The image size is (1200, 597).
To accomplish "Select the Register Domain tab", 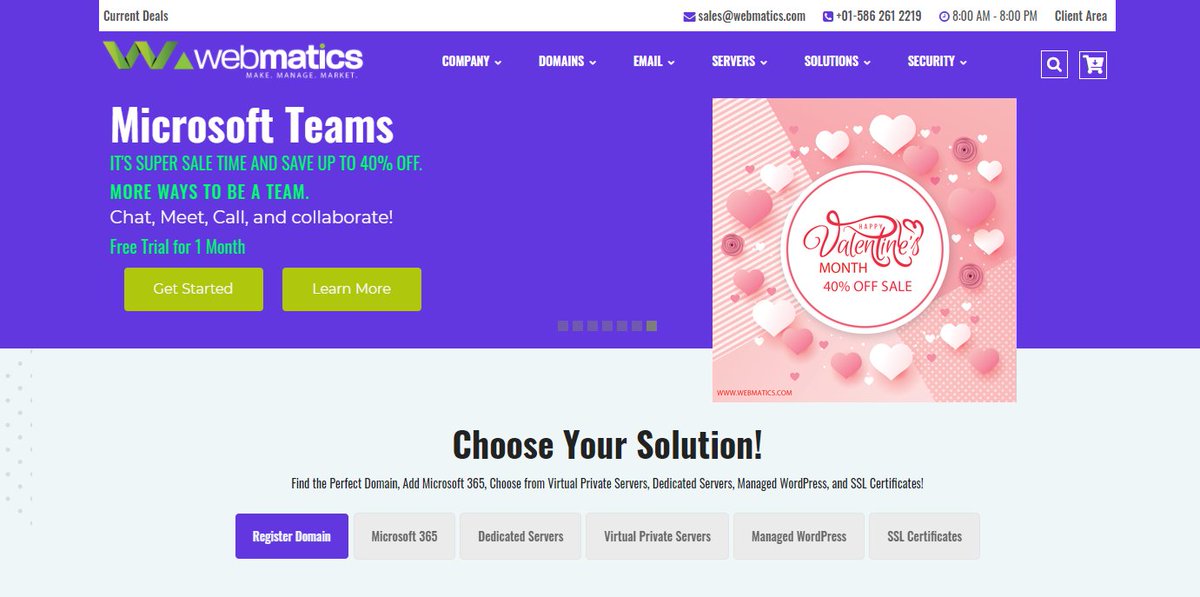I will (292, 536).
